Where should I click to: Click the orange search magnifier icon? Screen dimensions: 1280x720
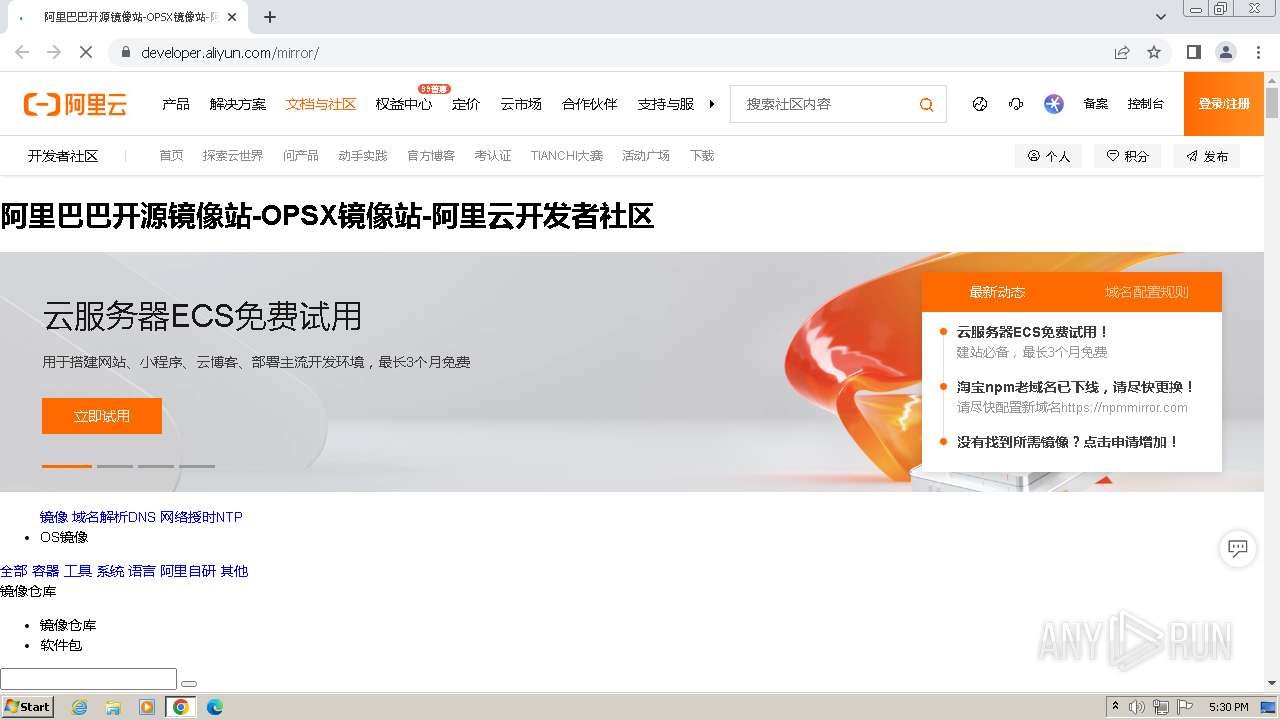(x=926, y=104)
